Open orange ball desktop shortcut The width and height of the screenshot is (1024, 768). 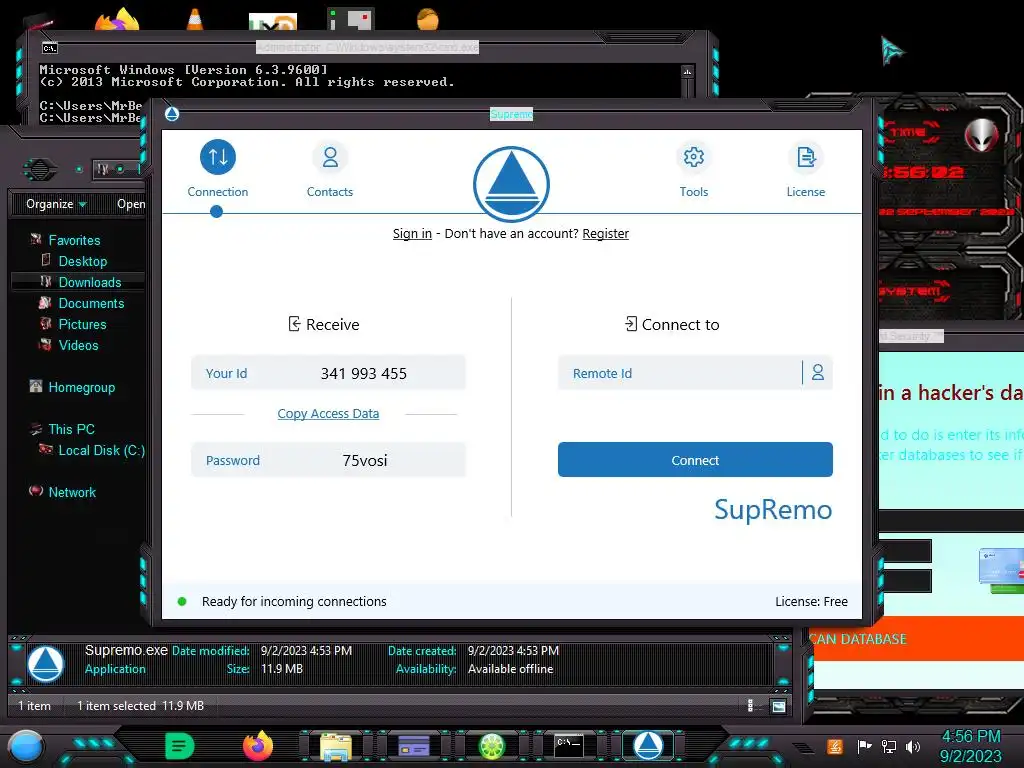428,18
